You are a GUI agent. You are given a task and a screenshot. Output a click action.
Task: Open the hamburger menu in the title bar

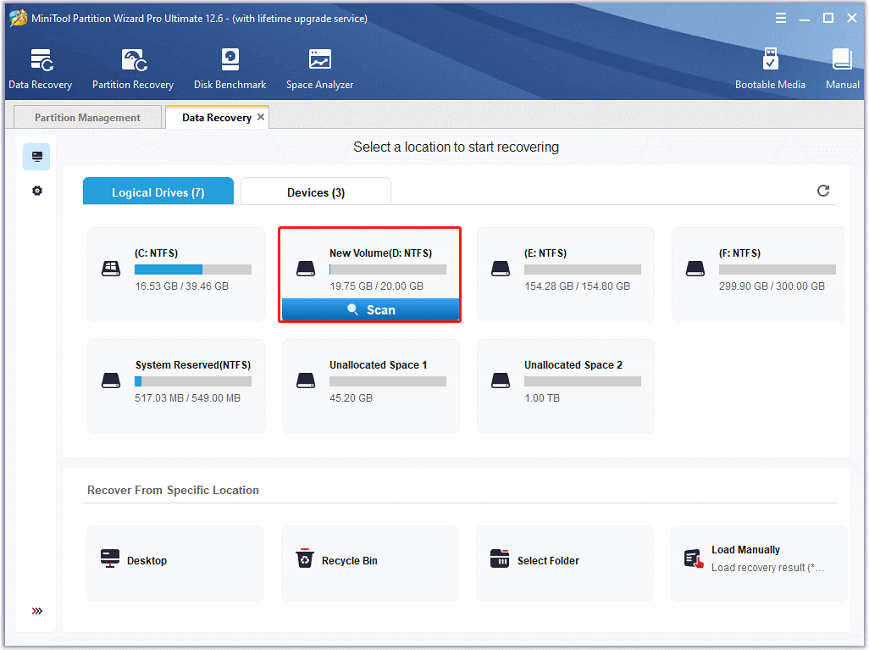781,18
